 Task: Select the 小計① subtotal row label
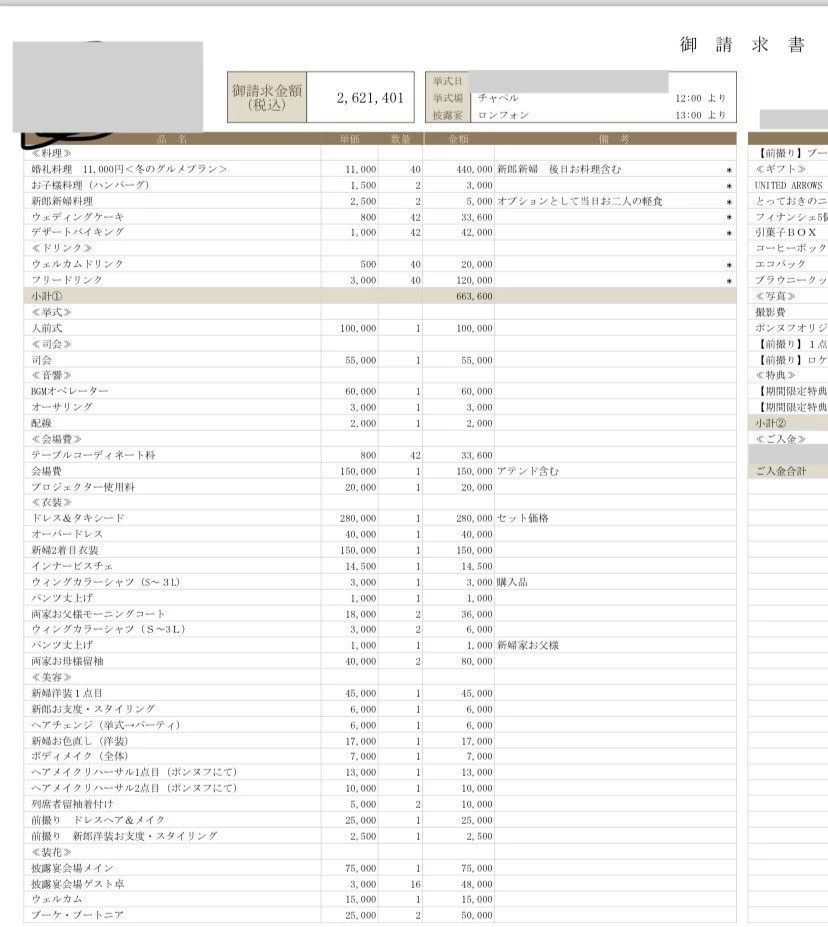[47, 296]
